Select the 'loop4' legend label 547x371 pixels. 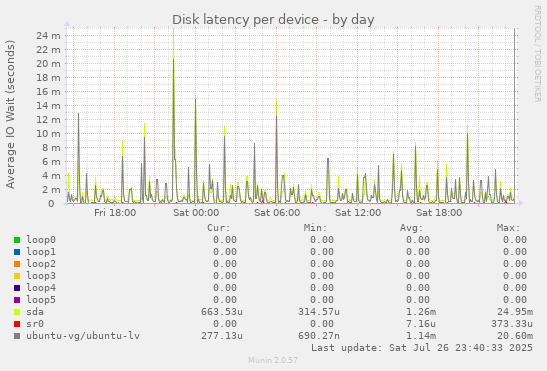click(x=41, y=288)
